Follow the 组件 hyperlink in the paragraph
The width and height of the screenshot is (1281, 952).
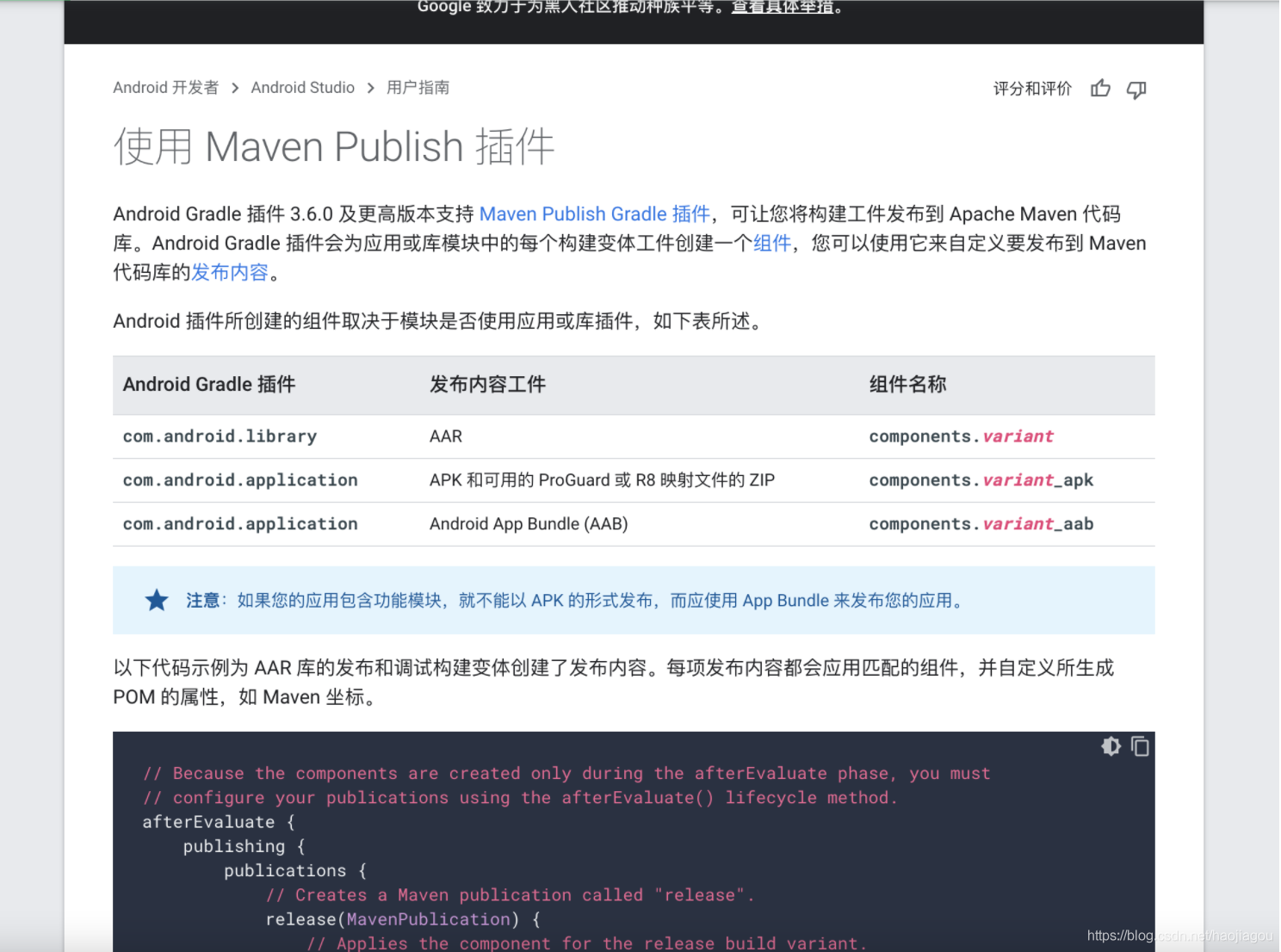[772, 244]
